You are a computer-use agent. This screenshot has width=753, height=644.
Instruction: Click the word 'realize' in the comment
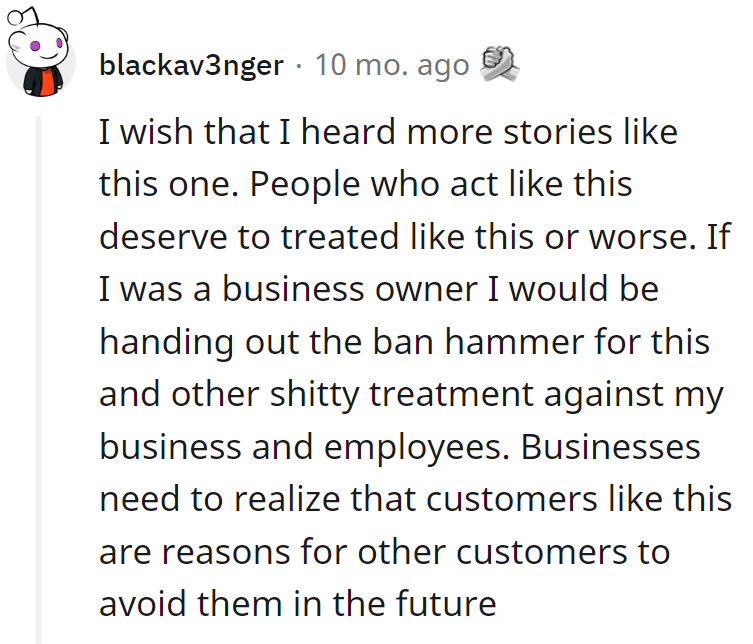pos(287,499)
